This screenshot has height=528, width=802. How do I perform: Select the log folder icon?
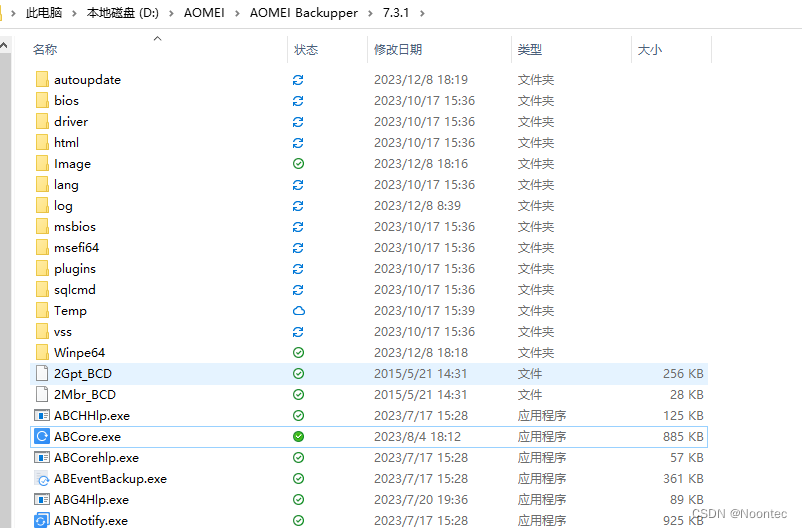pyautogui.click(x=42, y=206)
